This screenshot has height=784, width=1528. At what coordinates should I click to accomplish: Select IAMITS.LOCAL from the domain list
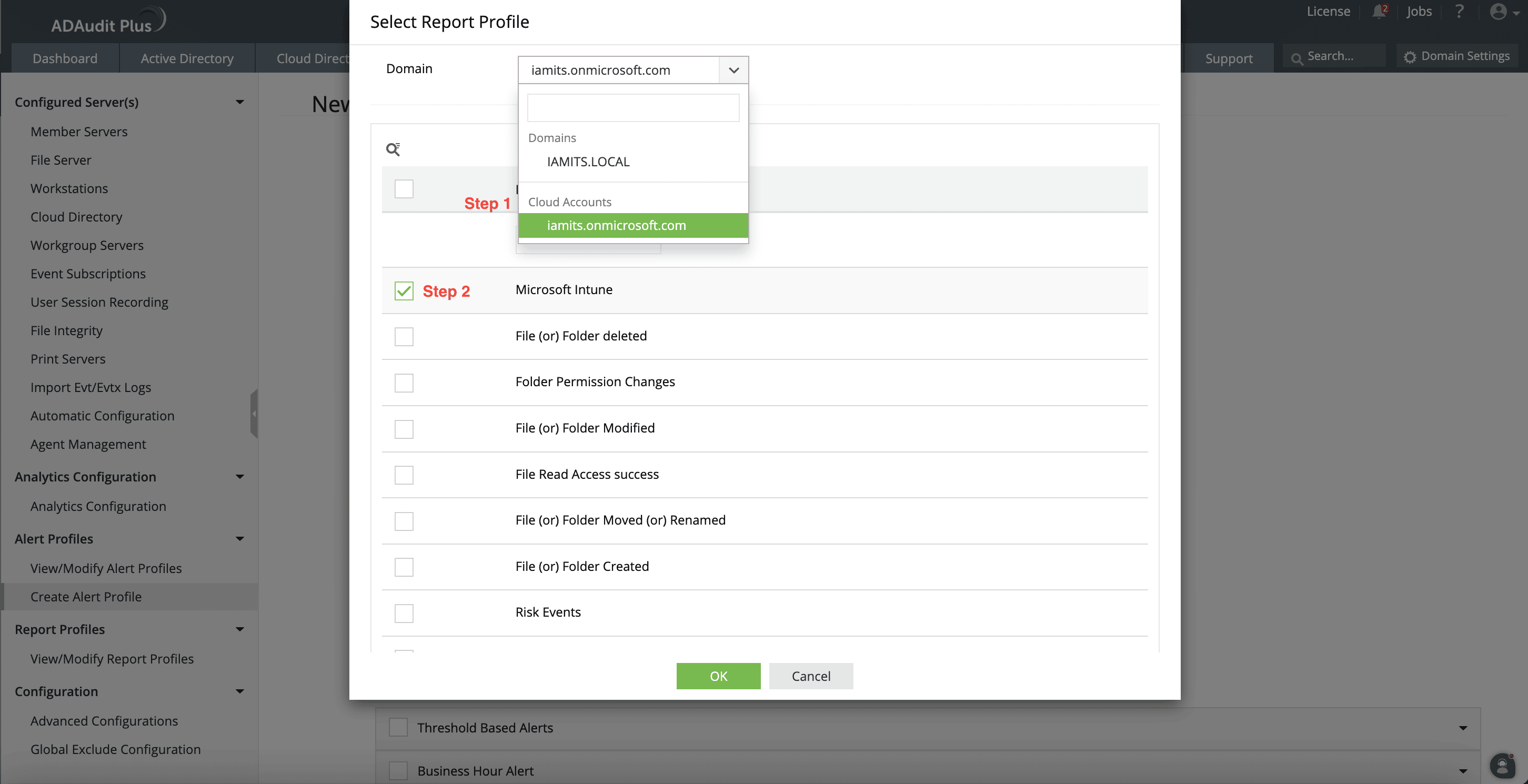click(588, 162)
